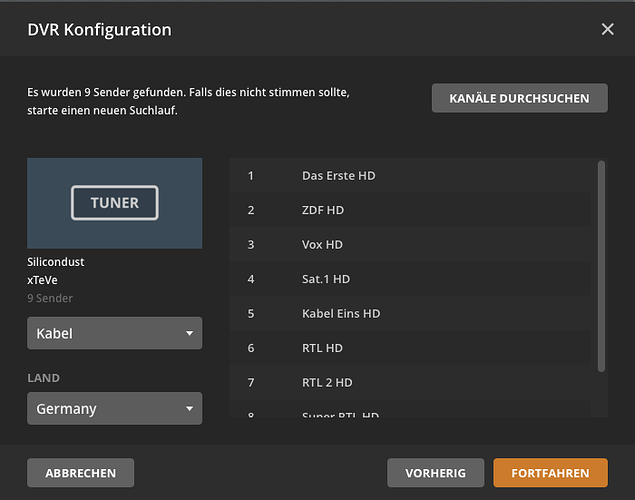Select channel ZDF HD
635x500 pixels.
[323, 210]
